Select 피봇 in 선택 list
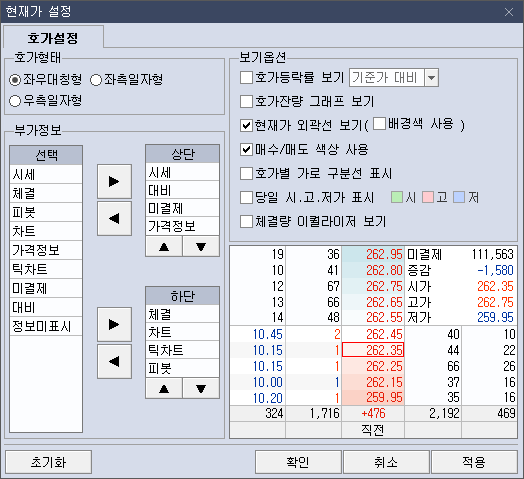This screenshot has width=524, height=479. click(x=46, y=212)
